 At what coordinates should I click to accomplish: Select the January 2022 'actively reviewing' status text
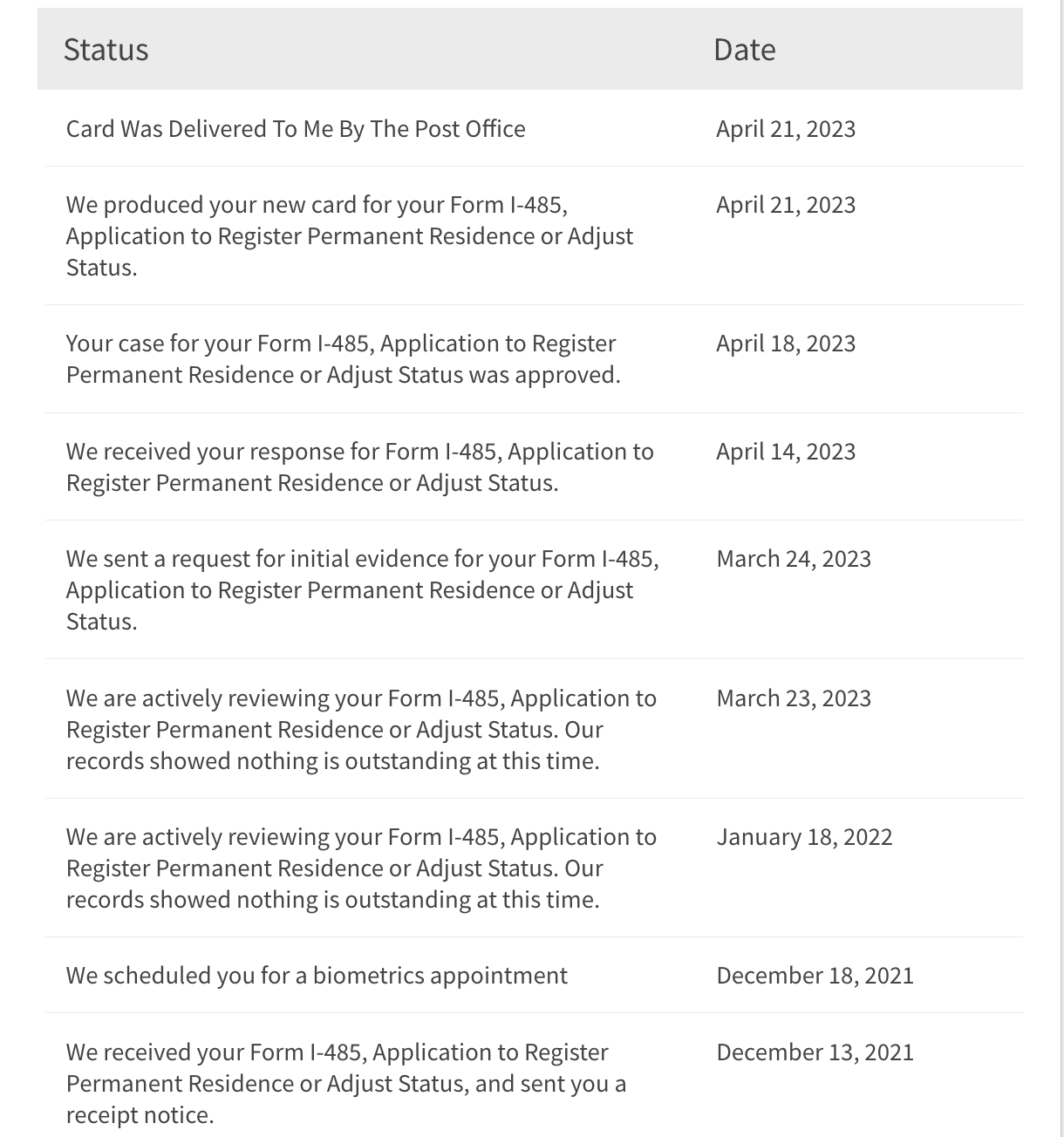[x=361, y=868]
